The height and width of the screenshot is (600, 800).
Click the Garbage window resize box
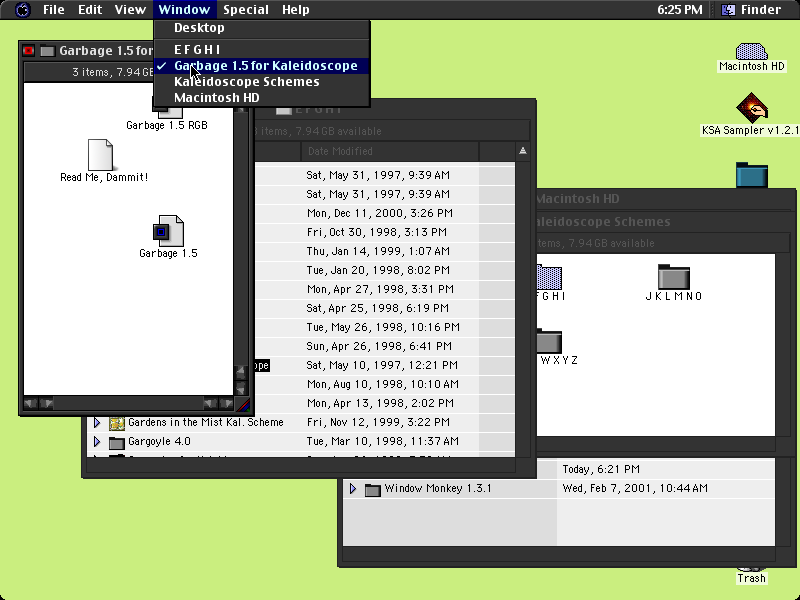tap(243, 405)
